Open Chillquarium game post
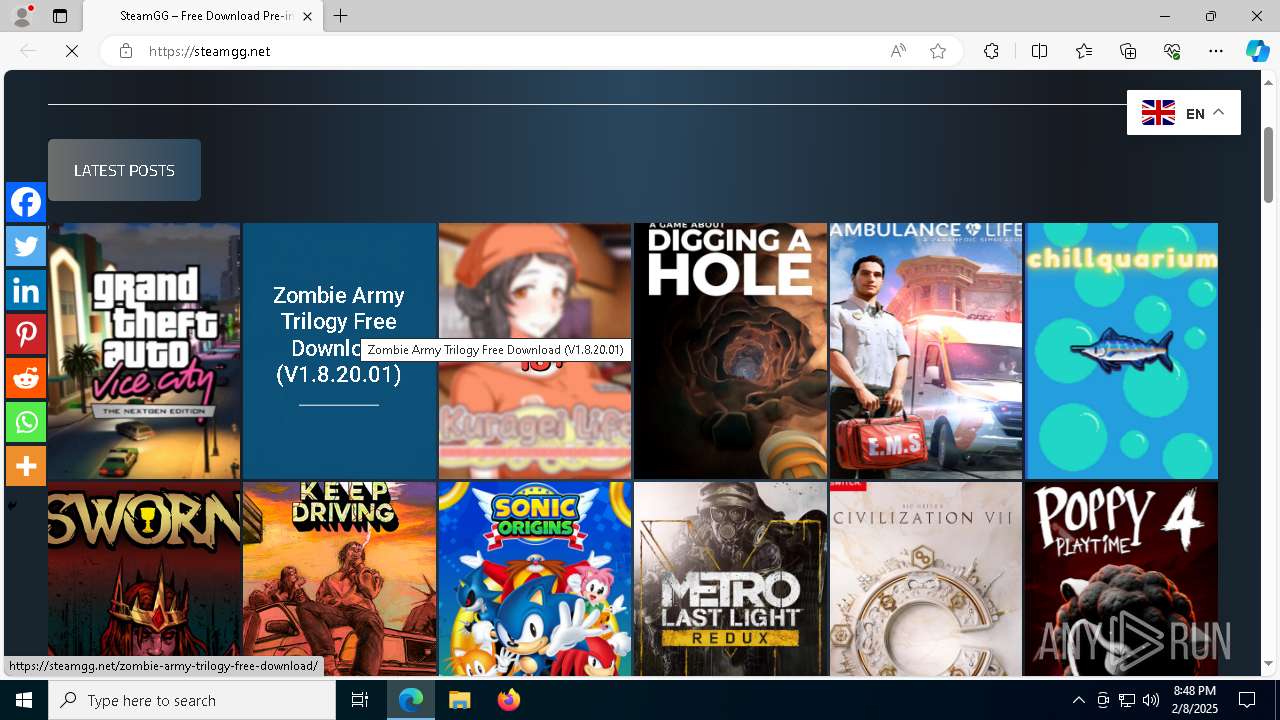 [x=1121, y=351]
